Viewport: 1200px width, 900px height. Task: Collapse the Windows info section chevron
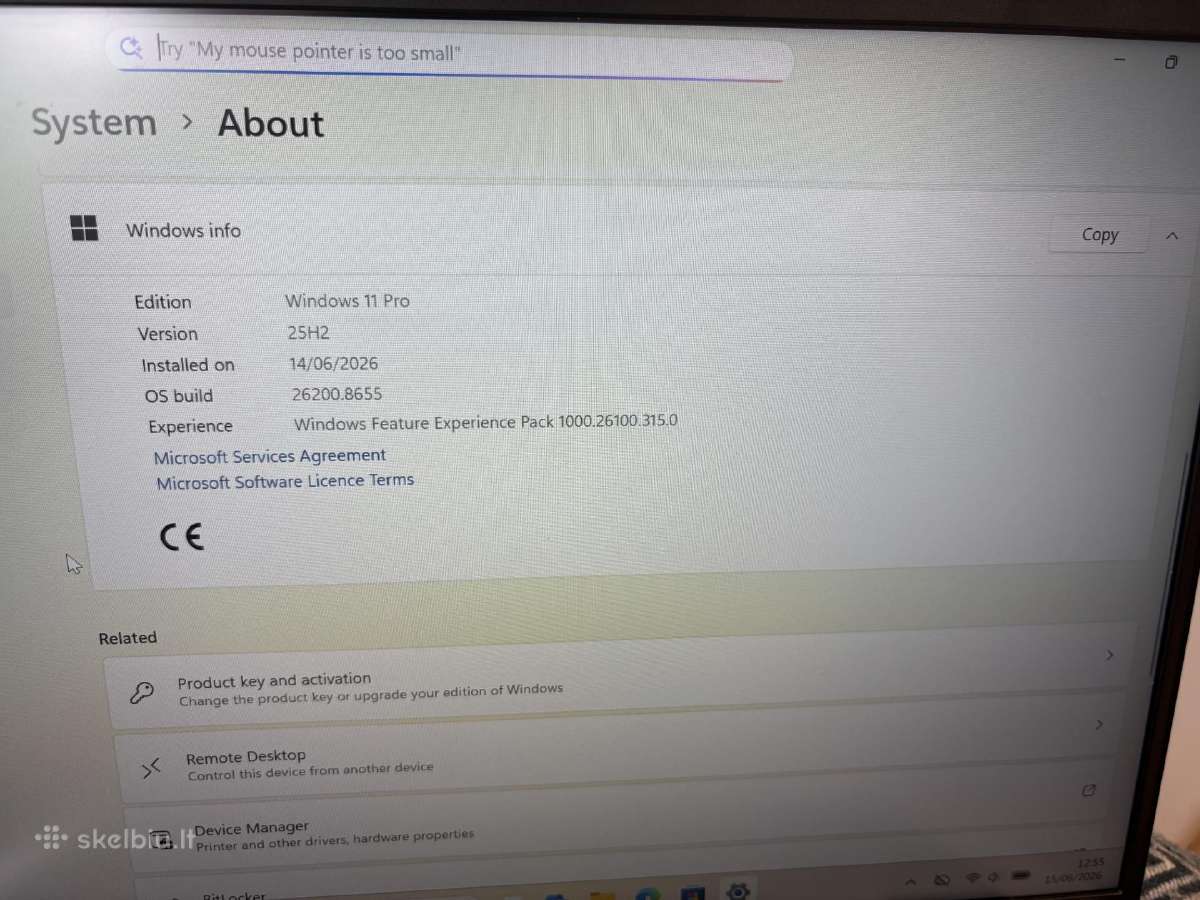[x=1172, y=236]
